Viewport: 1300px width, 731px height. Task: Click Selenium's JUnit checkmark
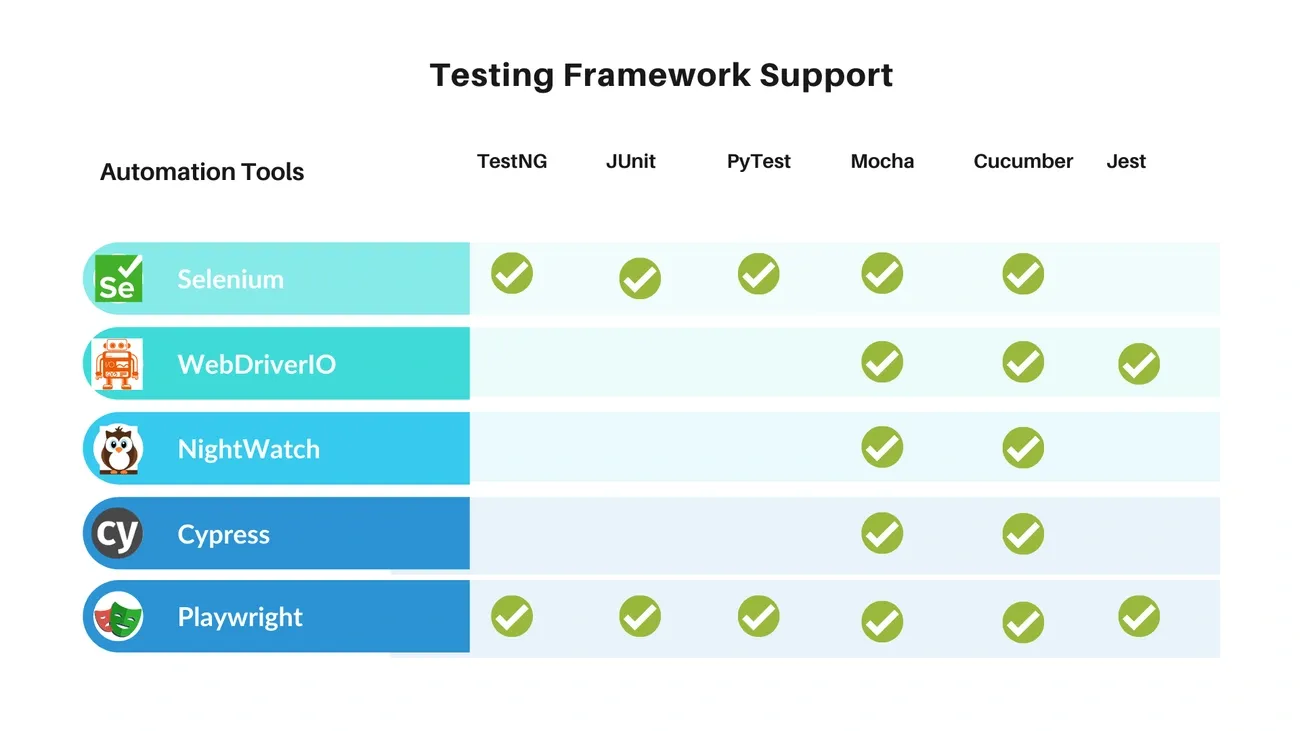click(x=640, y=279)
